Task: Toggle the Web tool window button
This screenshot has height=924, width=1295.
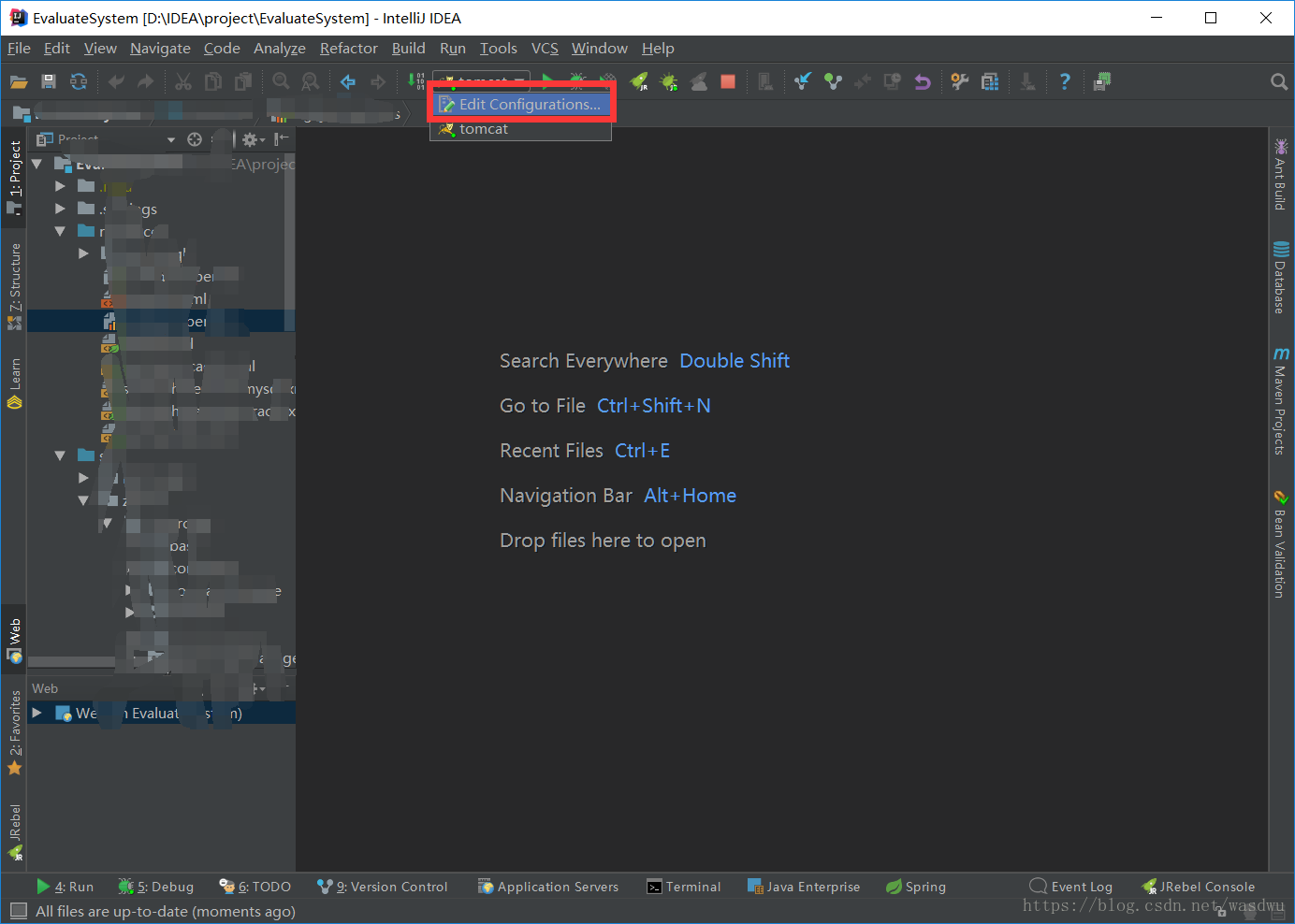Action: point(14,641)
